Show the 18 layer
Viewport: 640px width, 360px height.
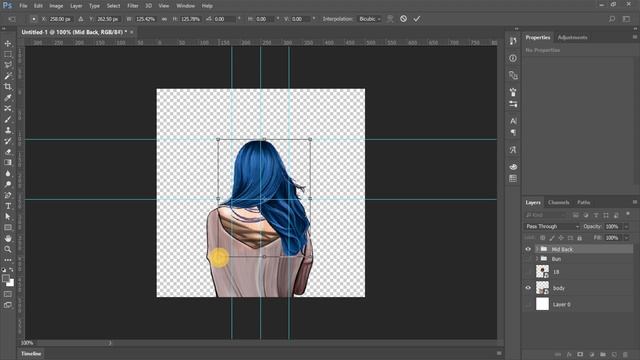tap(528, 272)
